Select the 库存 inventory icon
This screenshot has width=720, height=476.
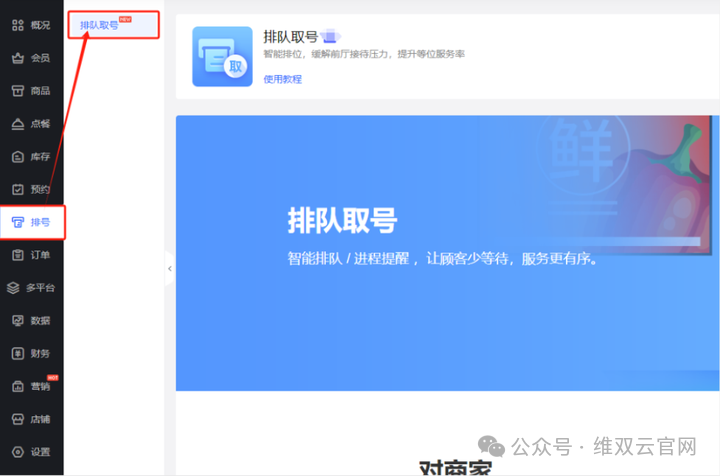[17, 157]
